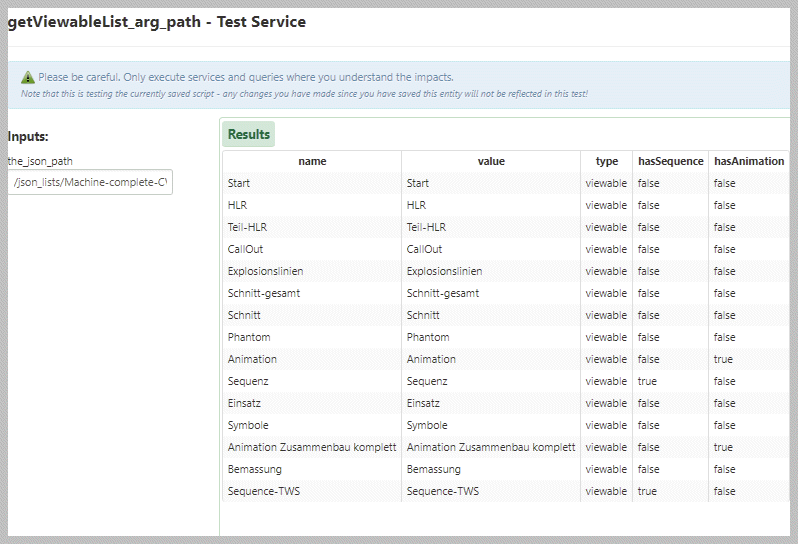798x544 pixels.
Task: Open the Results tab
Action: click(x=248, y=134)
